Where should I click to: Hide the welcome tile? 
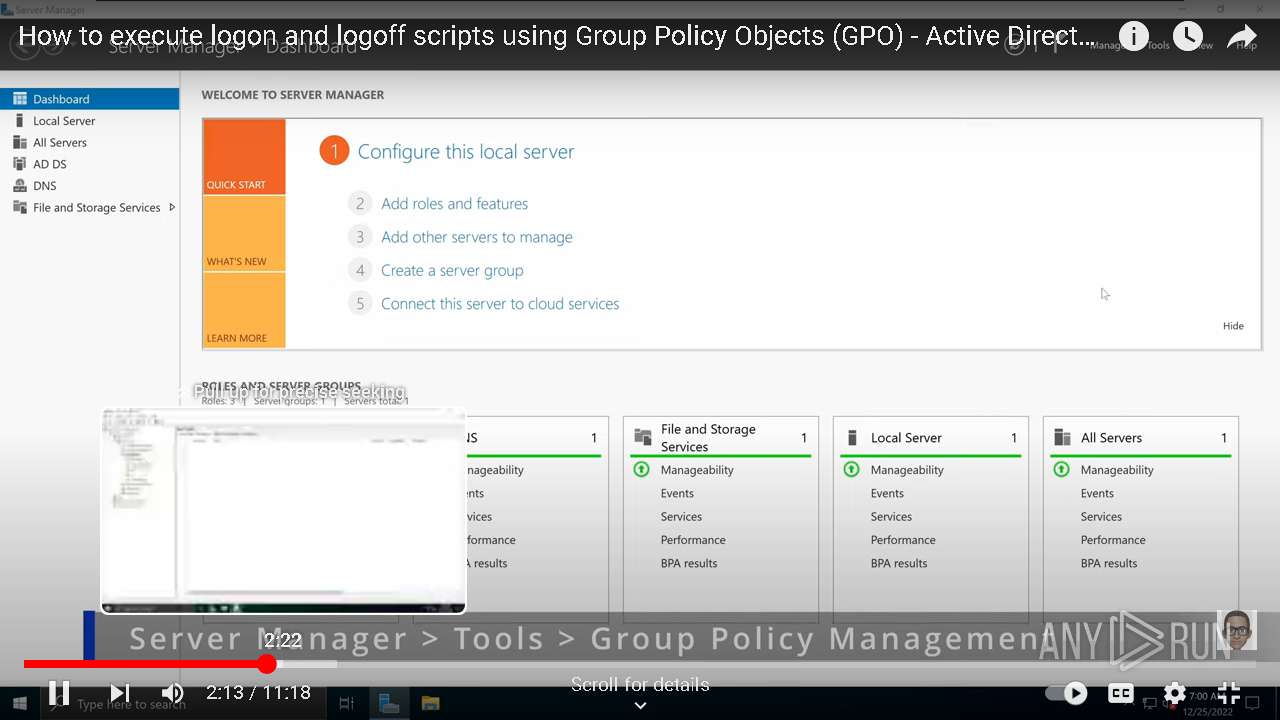1233,326
